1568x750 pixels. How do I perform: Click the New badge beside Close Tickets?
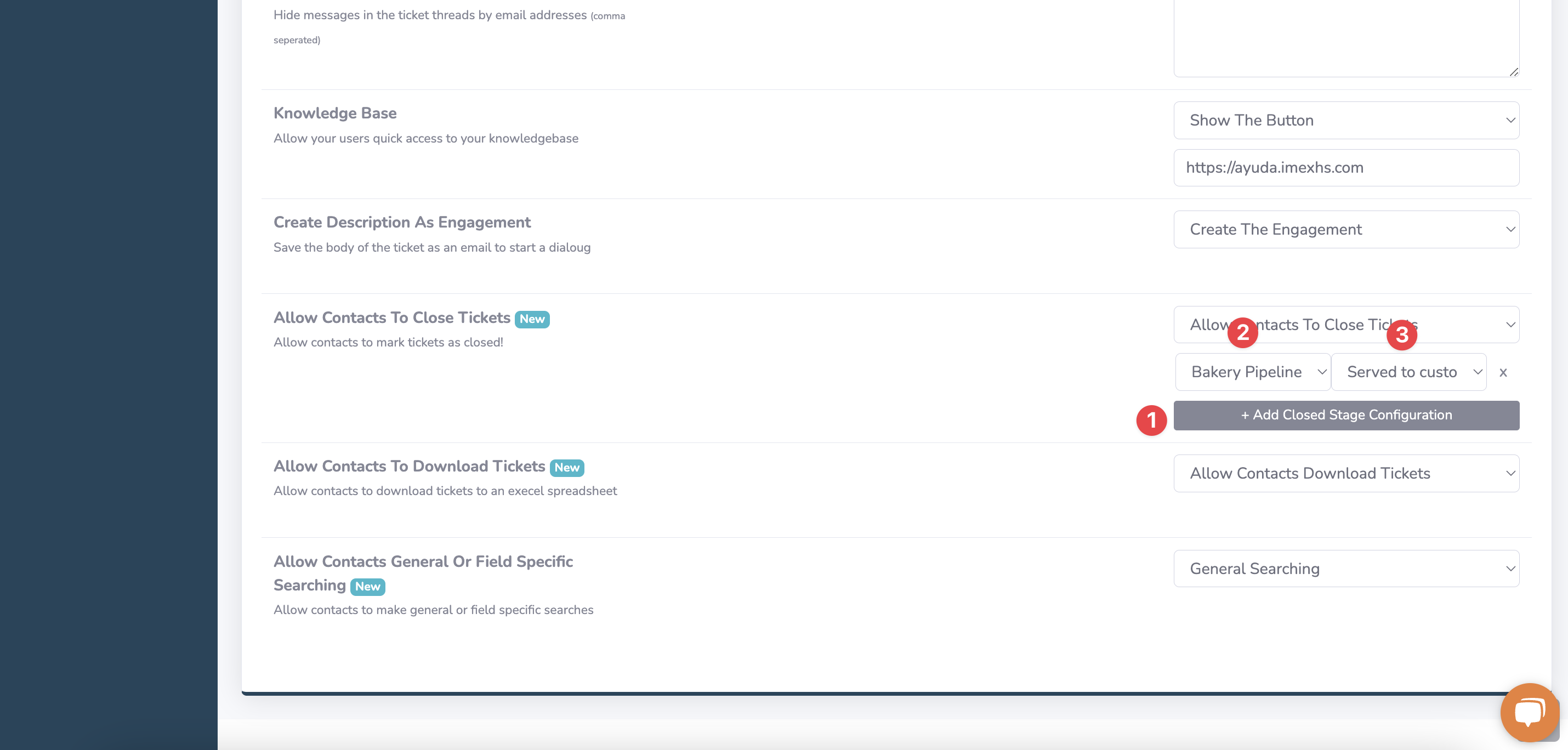click(531, 319)
